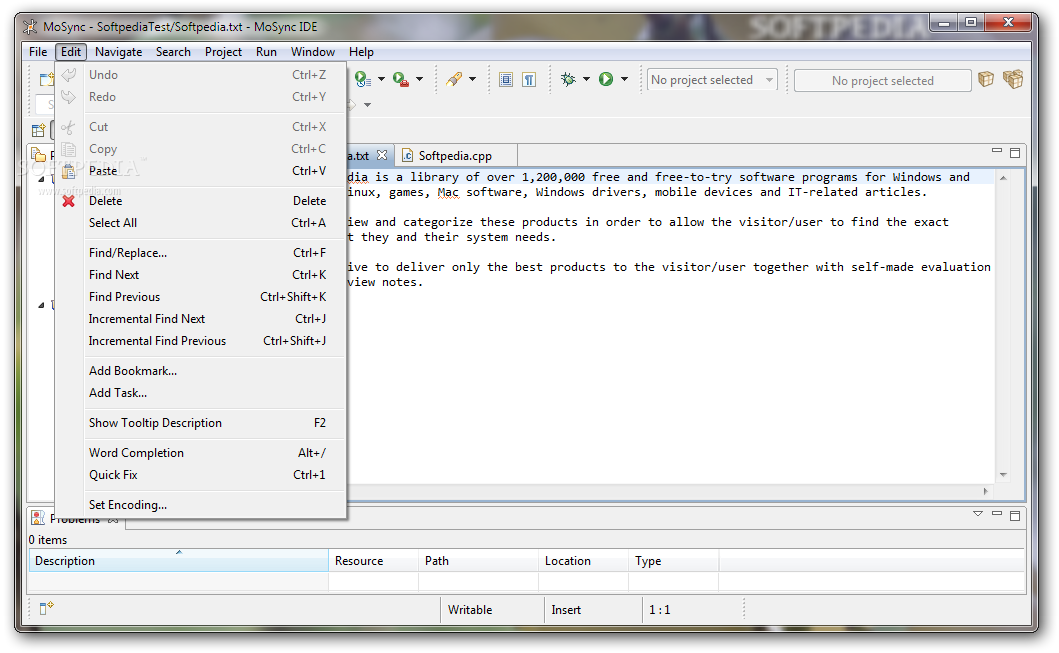Collapse the first project tree node
This screenshot has width=1059, height=653.
(x=41, y=179)
